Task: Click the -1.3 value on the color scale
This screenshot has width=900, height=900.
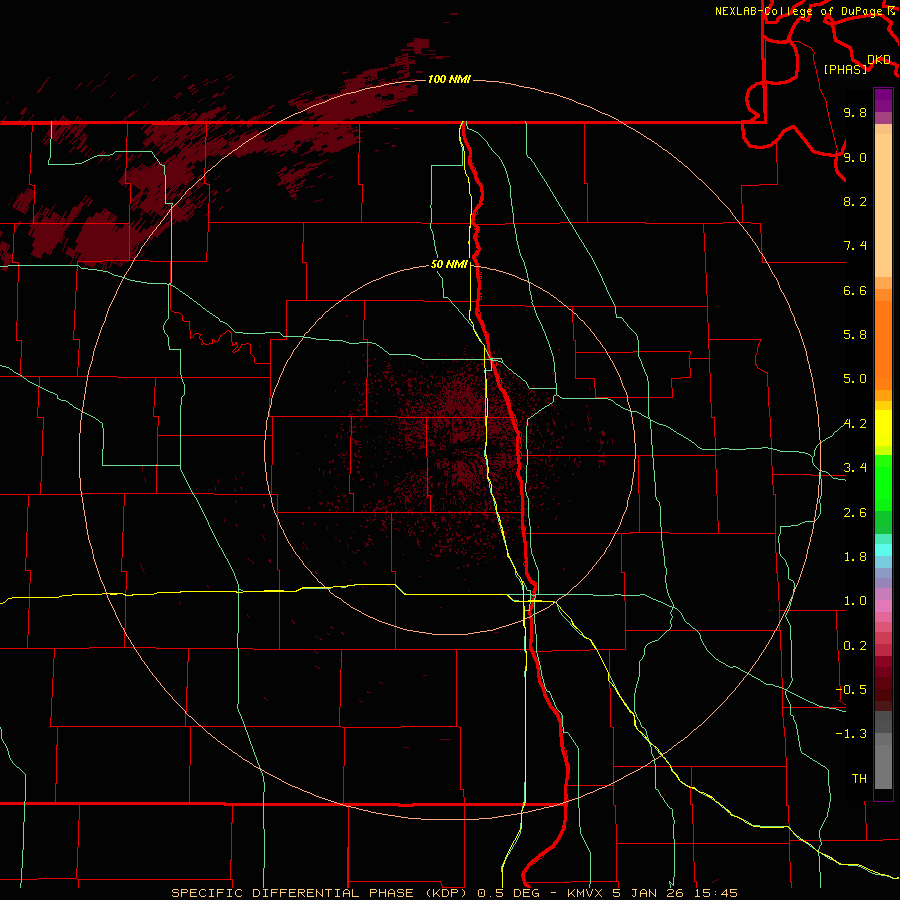Action: (851, 734)
